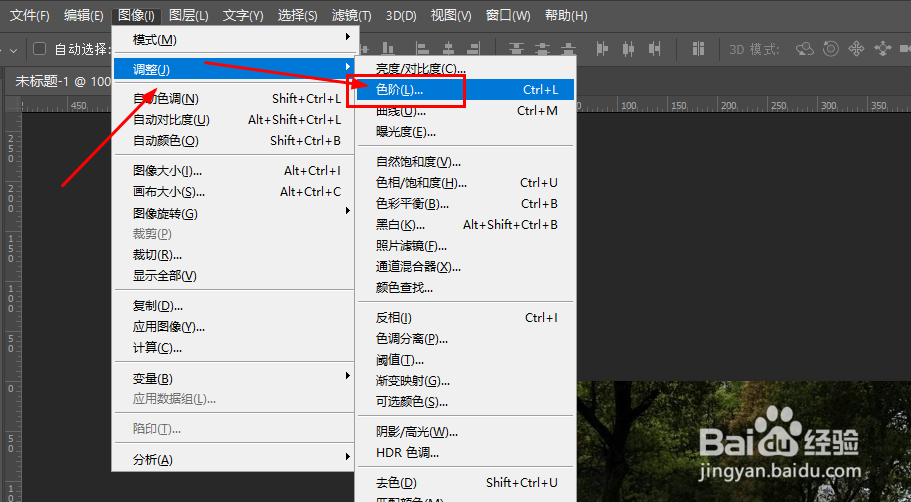Choose 去色(D) menu item

(465, 483)
